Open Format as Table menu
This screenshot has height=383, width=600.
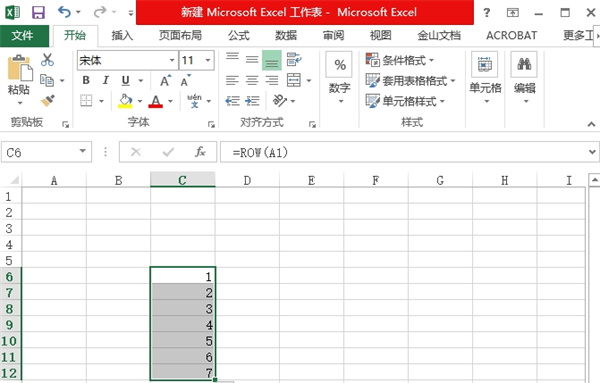click(410, 81)
